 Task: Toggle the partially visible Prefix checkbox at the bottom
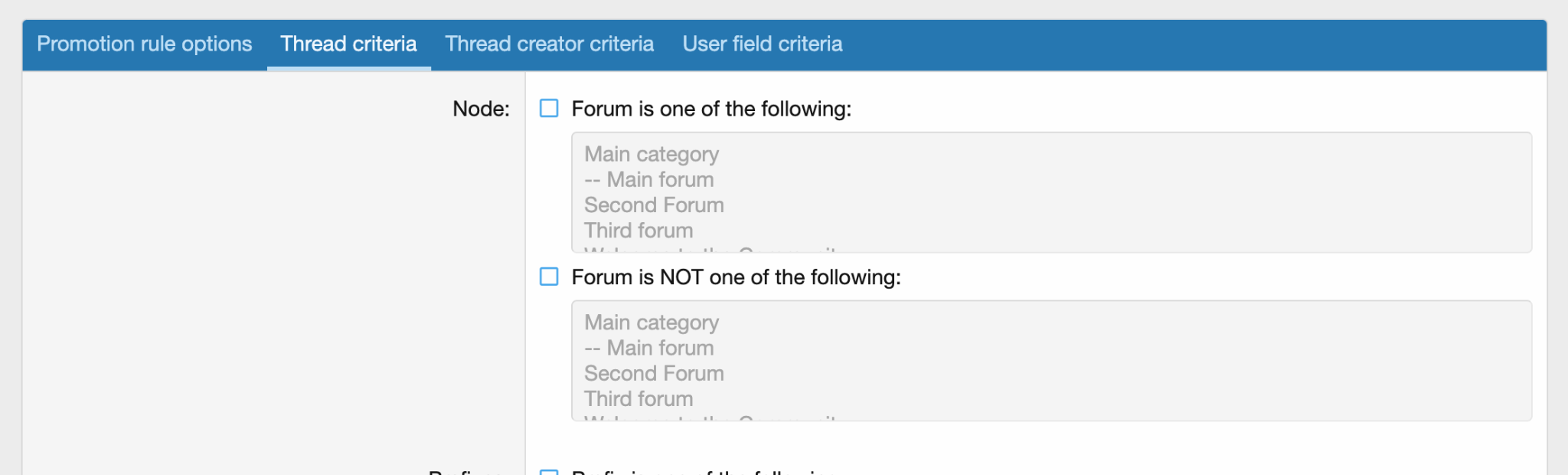(549, 472)
